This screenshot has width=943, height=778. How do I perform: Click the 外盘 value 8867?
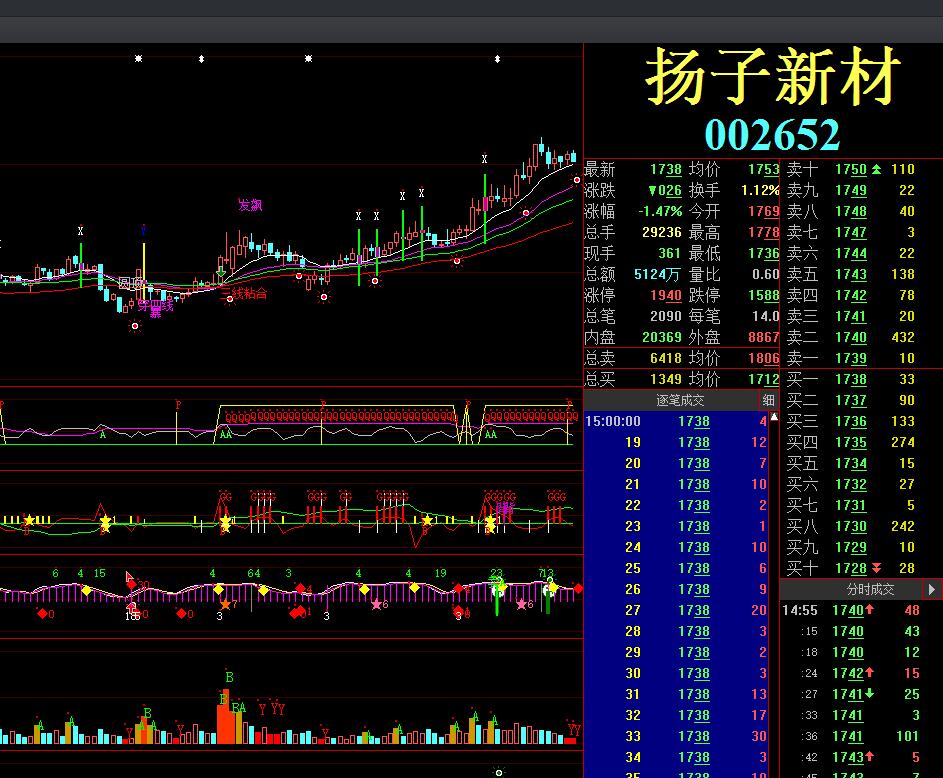[764, 337]
